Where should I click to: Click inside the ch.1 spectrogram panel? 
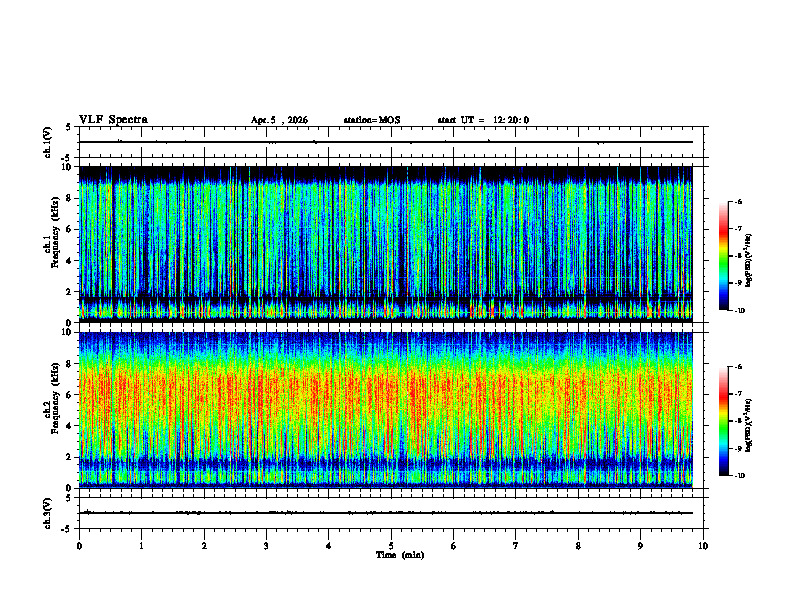[386, 244]
